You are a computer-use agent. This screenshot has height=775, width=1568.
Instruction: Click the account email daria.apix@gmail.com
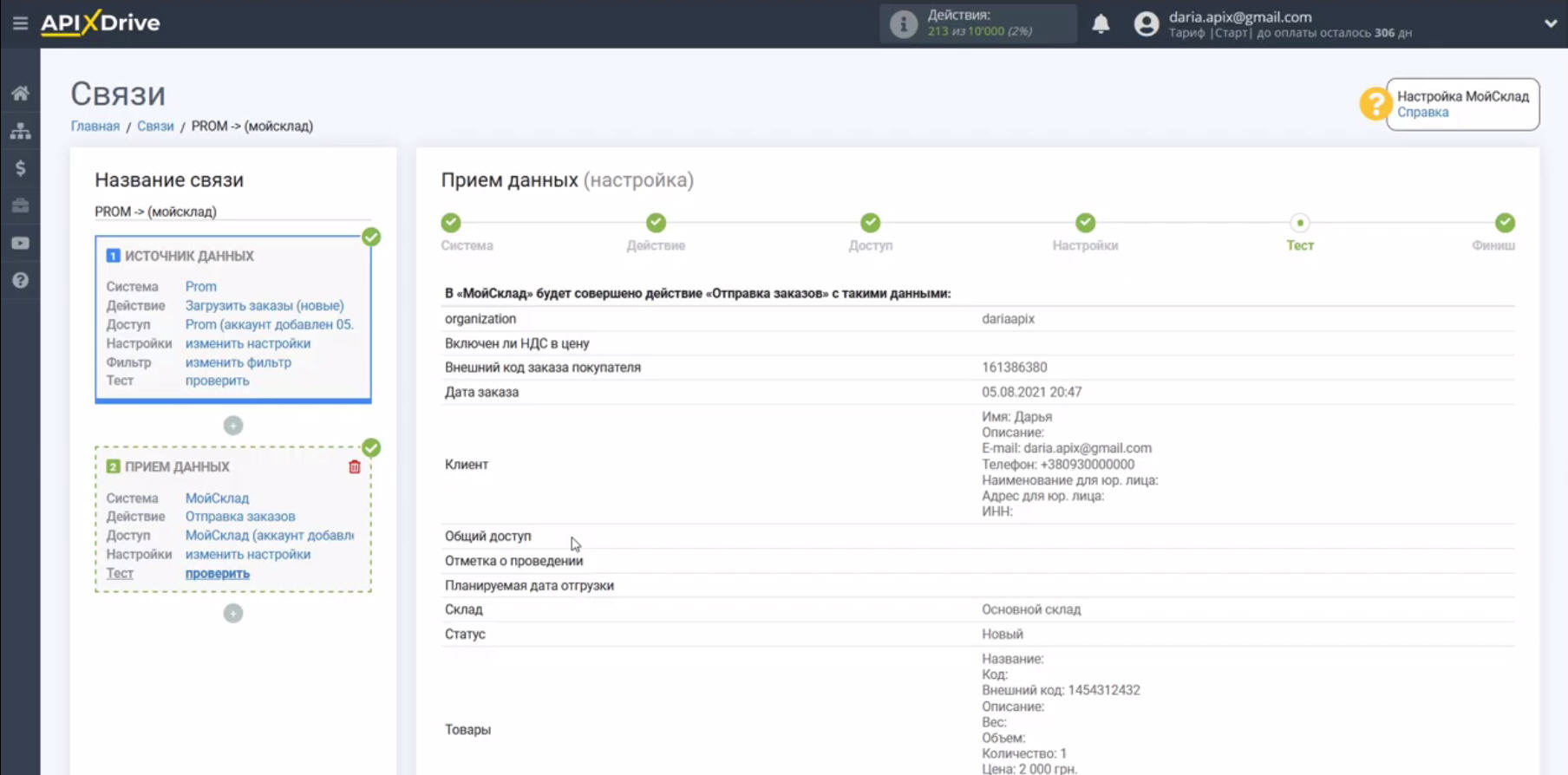[1240, 16]
